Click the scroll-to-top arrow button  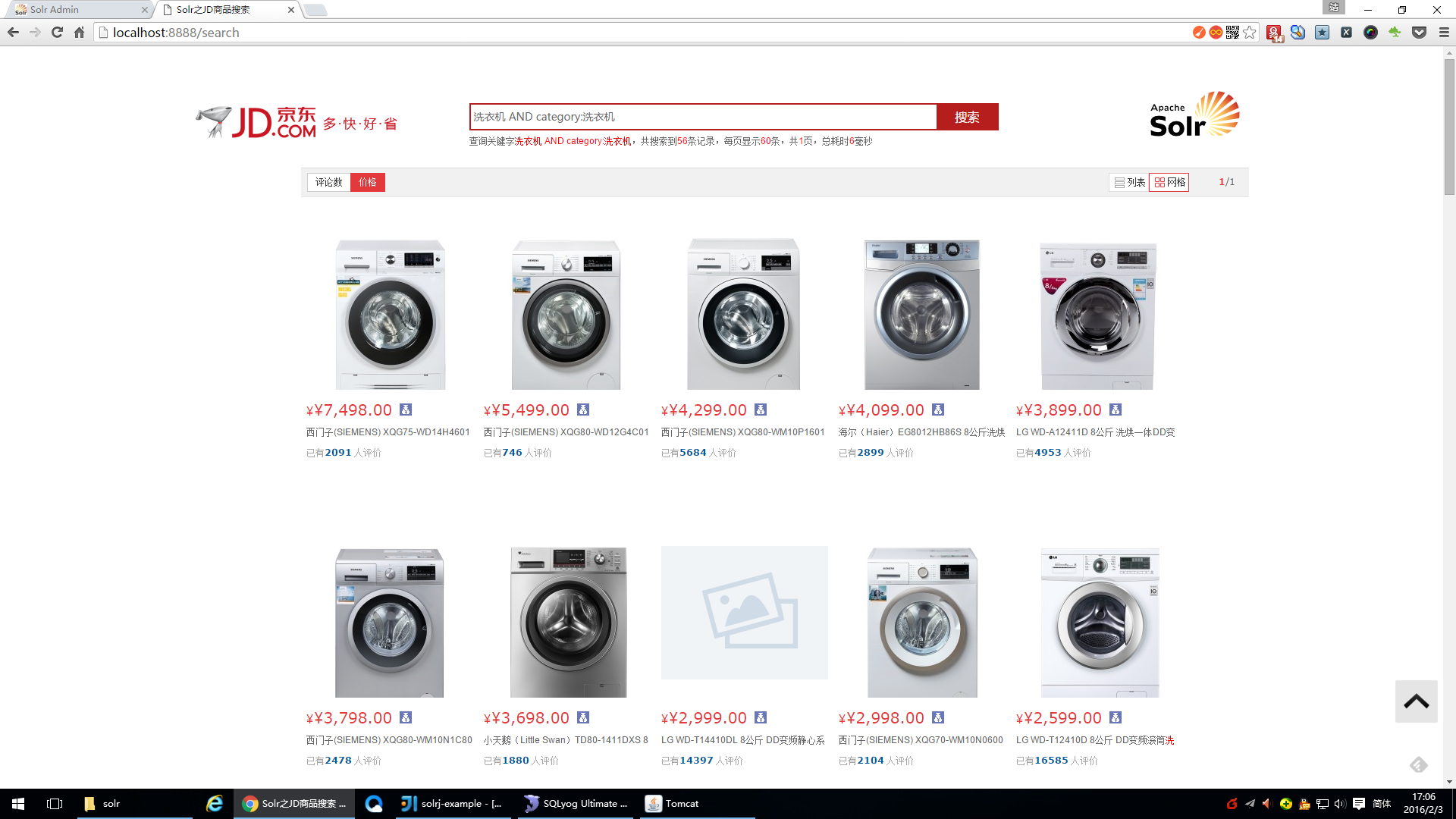[x=1416, y=701]
